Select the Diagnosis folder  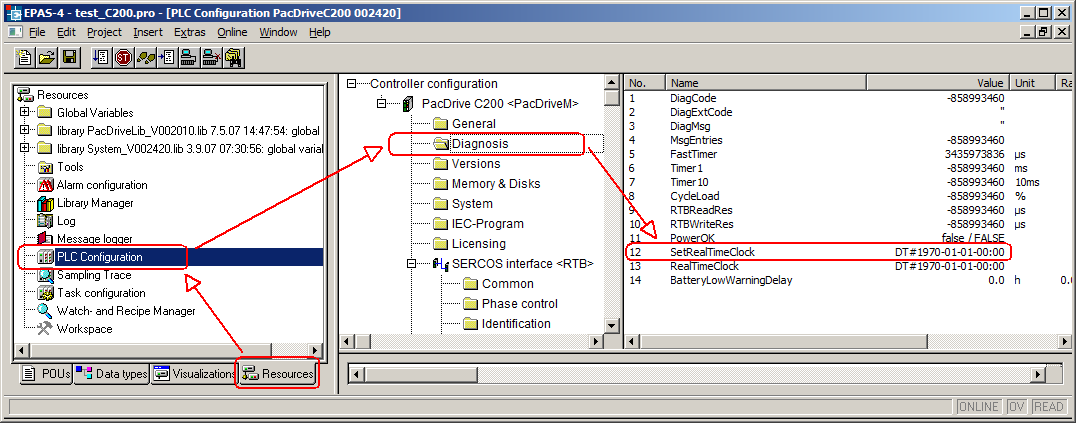click(480, 144)
